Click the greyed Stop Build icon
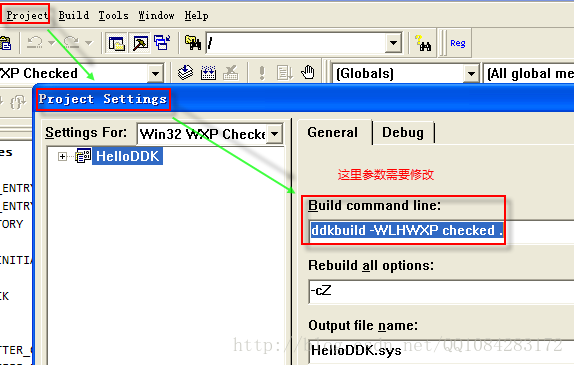574x365 pixels. (x=231, y=72)
